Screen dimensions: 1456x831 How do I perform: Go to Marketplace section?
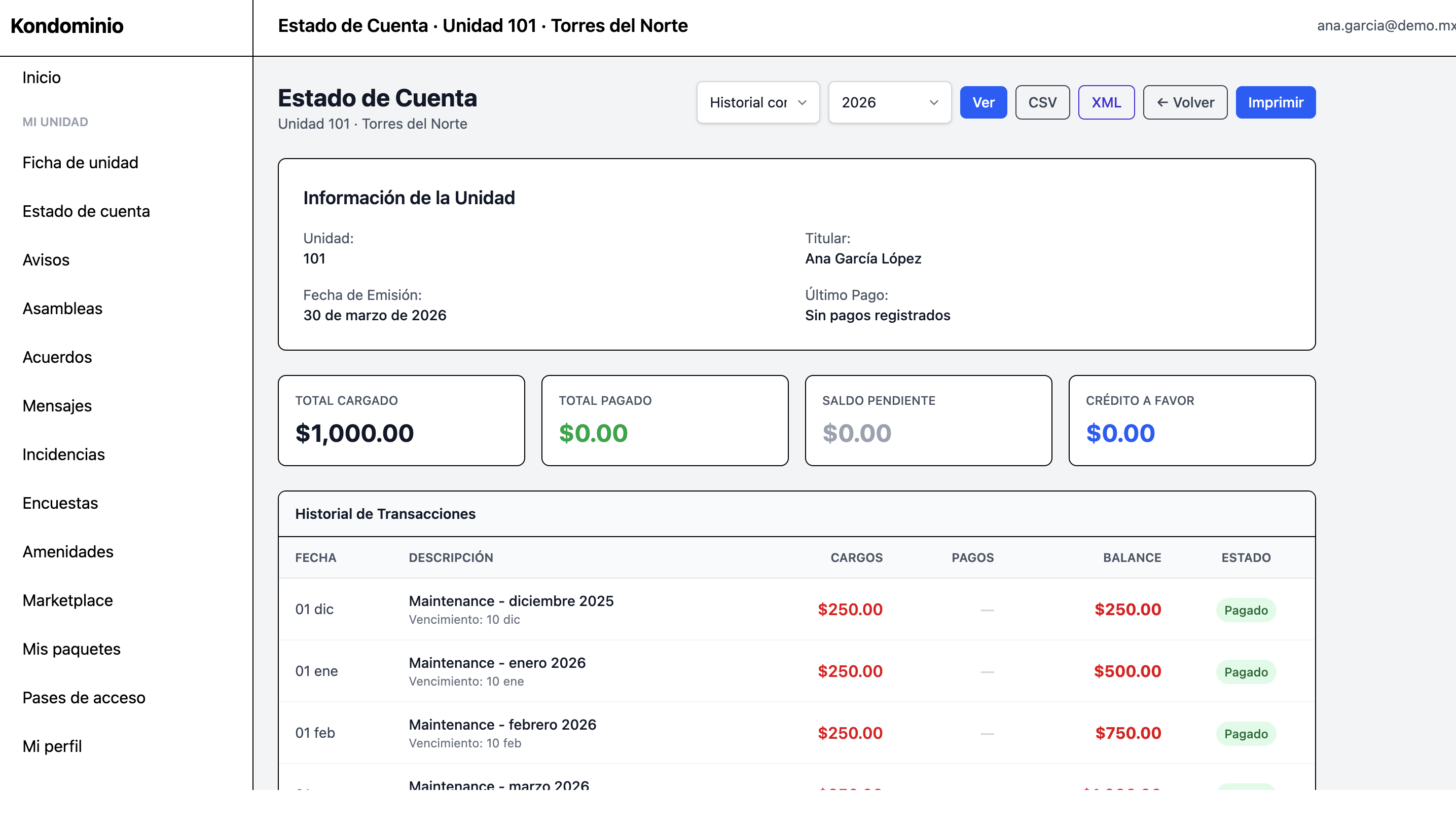(68, 600)
